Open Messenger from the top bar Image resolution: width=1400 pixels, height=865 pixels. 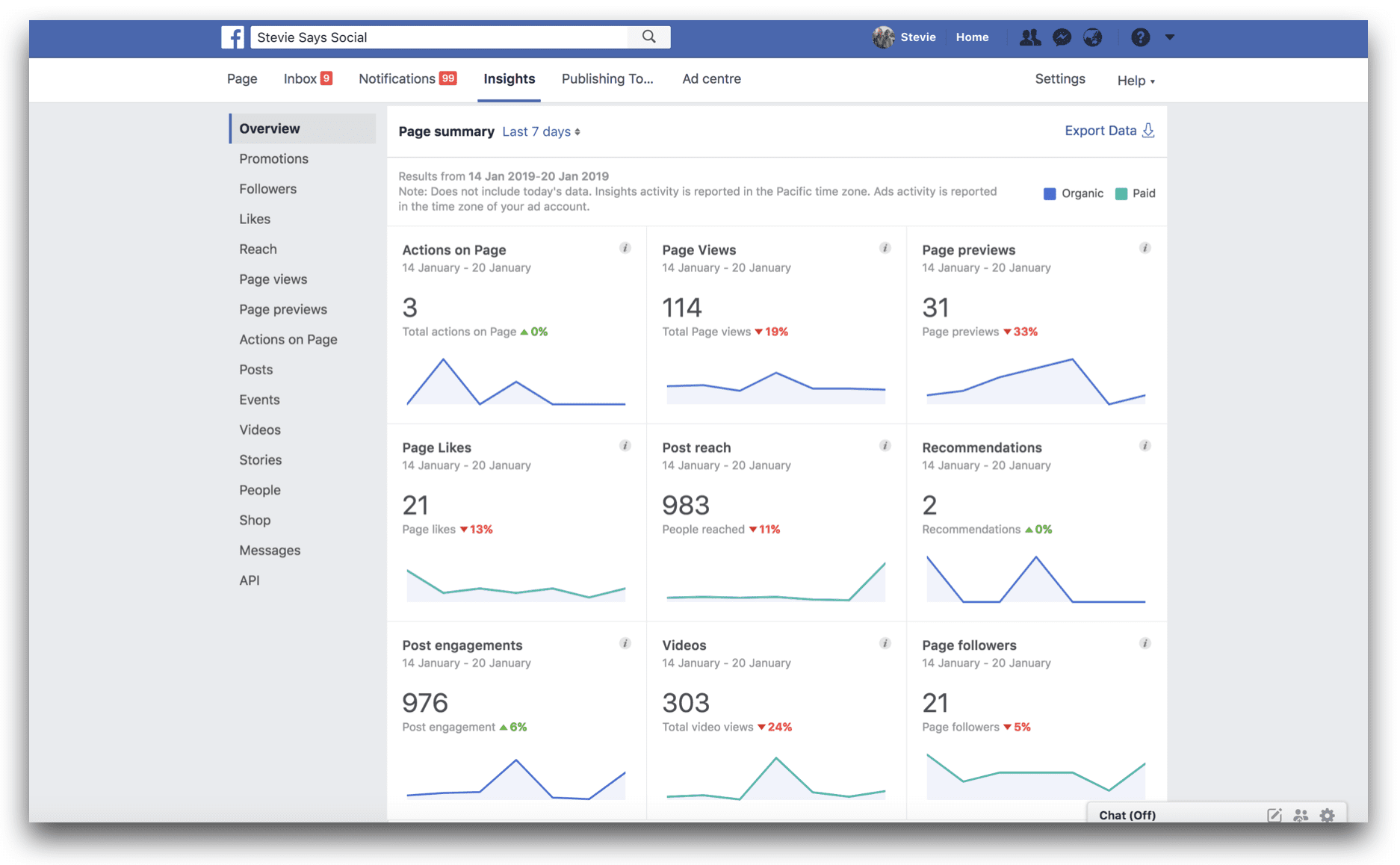(1062, 37)
